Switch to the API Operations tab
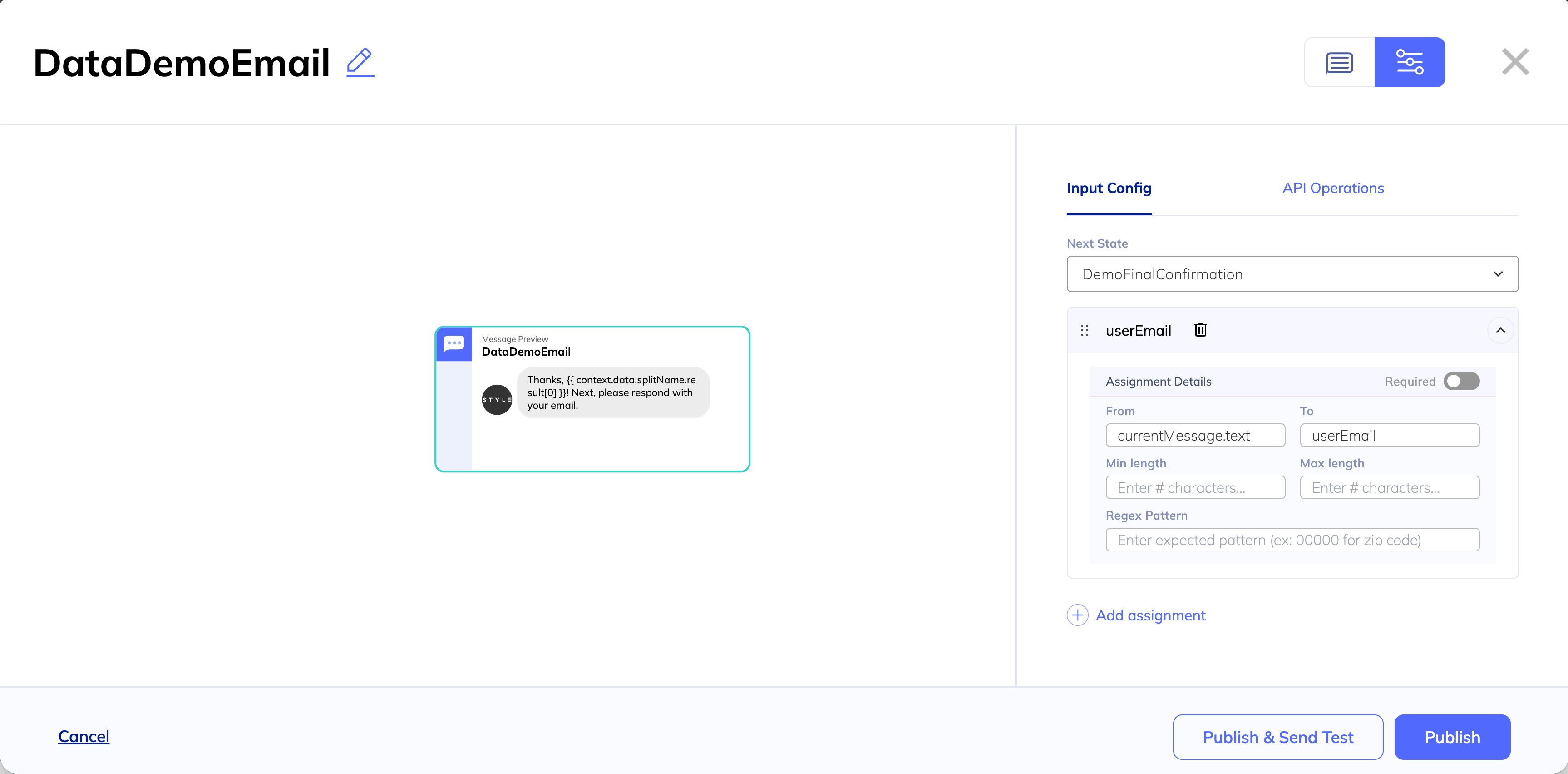Image resolution: width=1568 pixels, height=774 pixels. pyautogui.click(x=1332, y=188)
